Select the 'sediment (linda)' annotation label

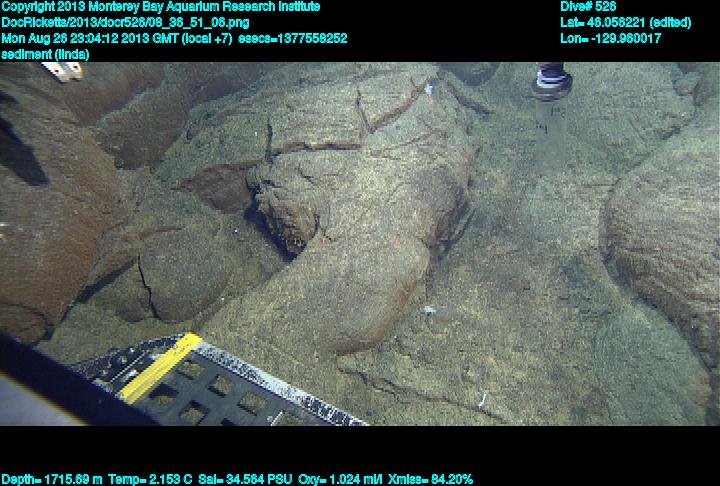(45, 54)
